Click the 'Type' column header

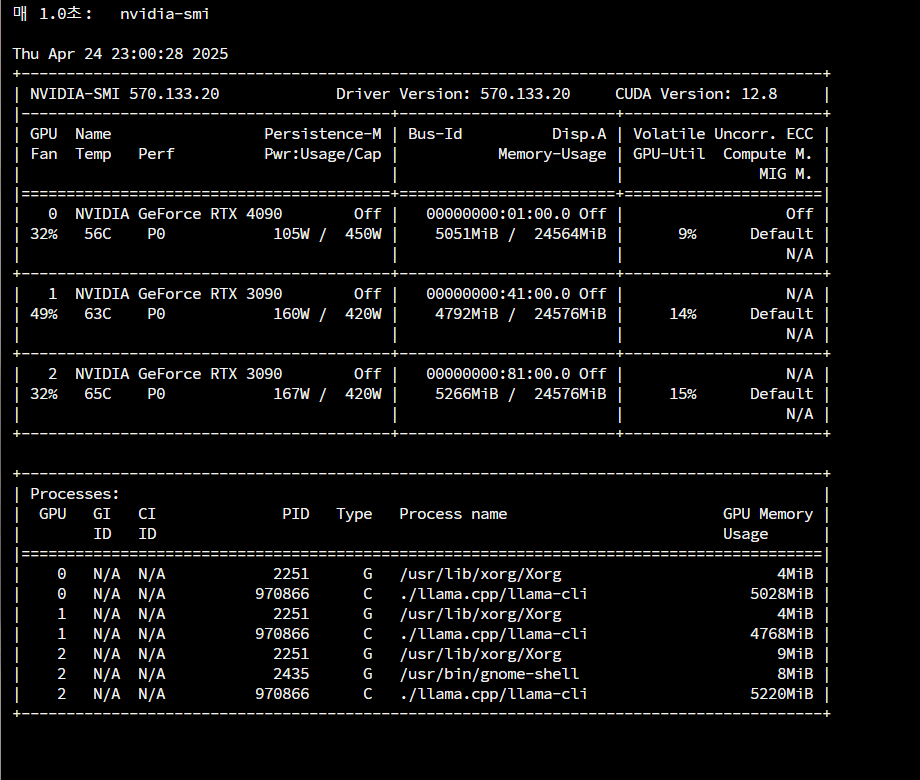[x=354, y=514]
